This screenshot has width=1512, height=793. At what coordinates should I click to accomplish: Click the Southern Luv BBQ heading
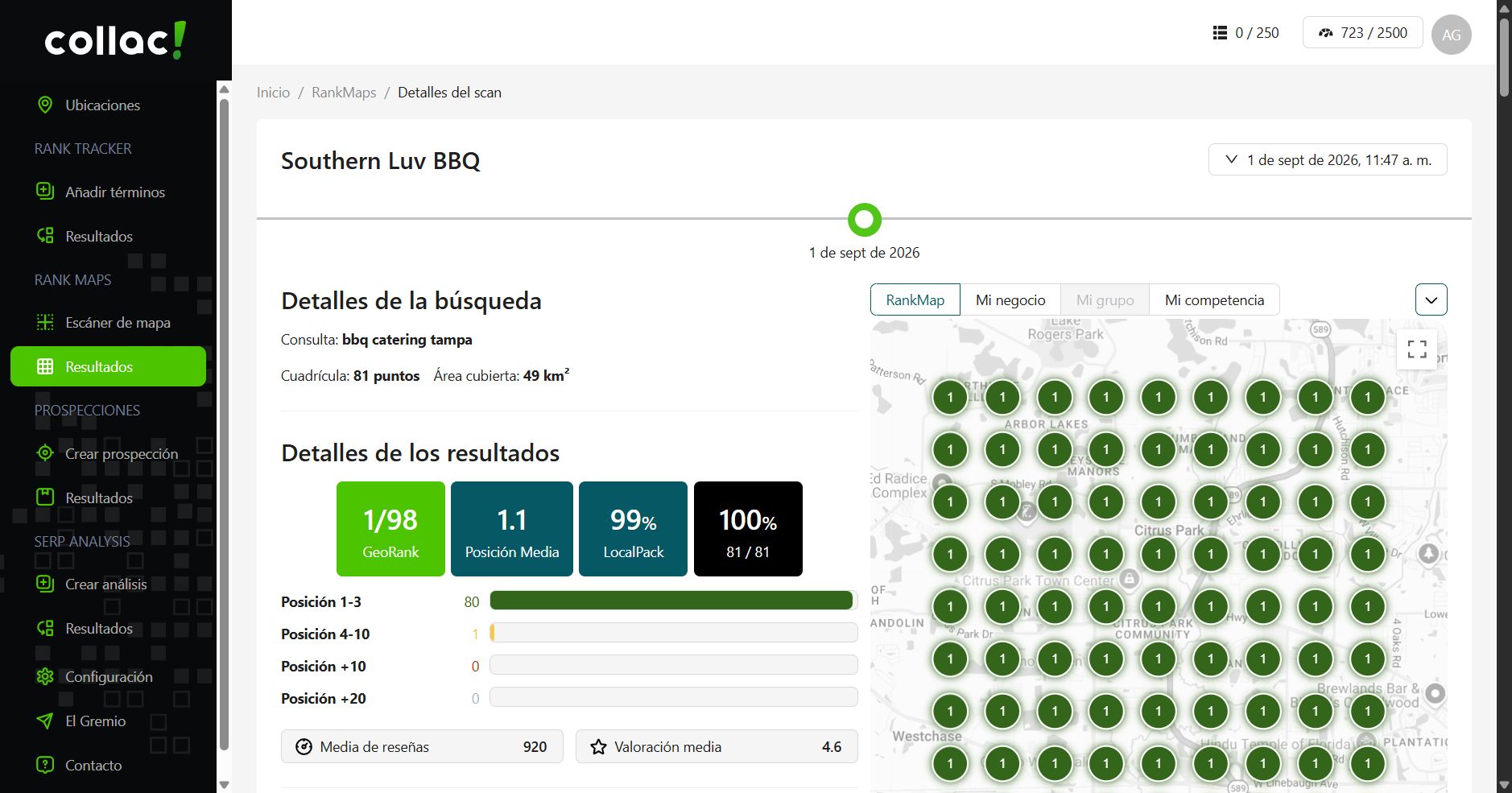pyautogui.click(x=381, y=161)
